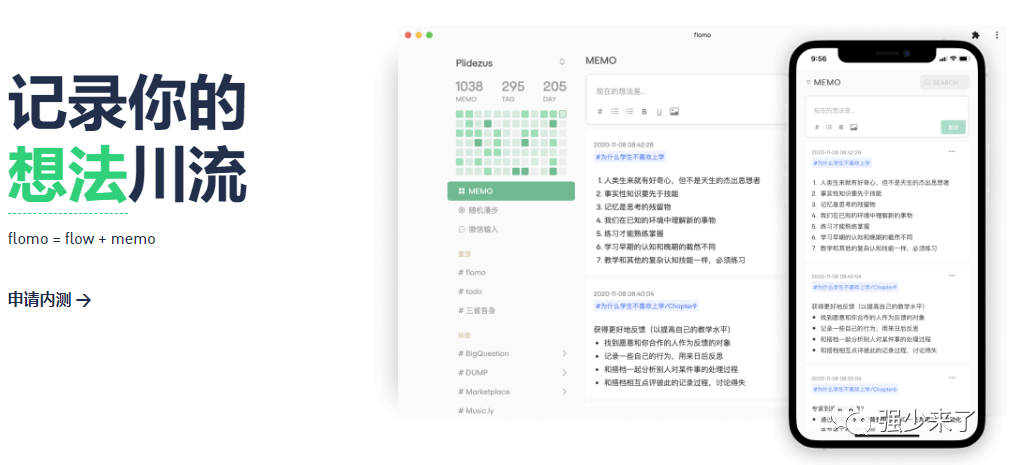The width and height of the screenshot is (1010, 465).
Task: Expand the BigQuestion tag chevron
Action: [564, 354]
